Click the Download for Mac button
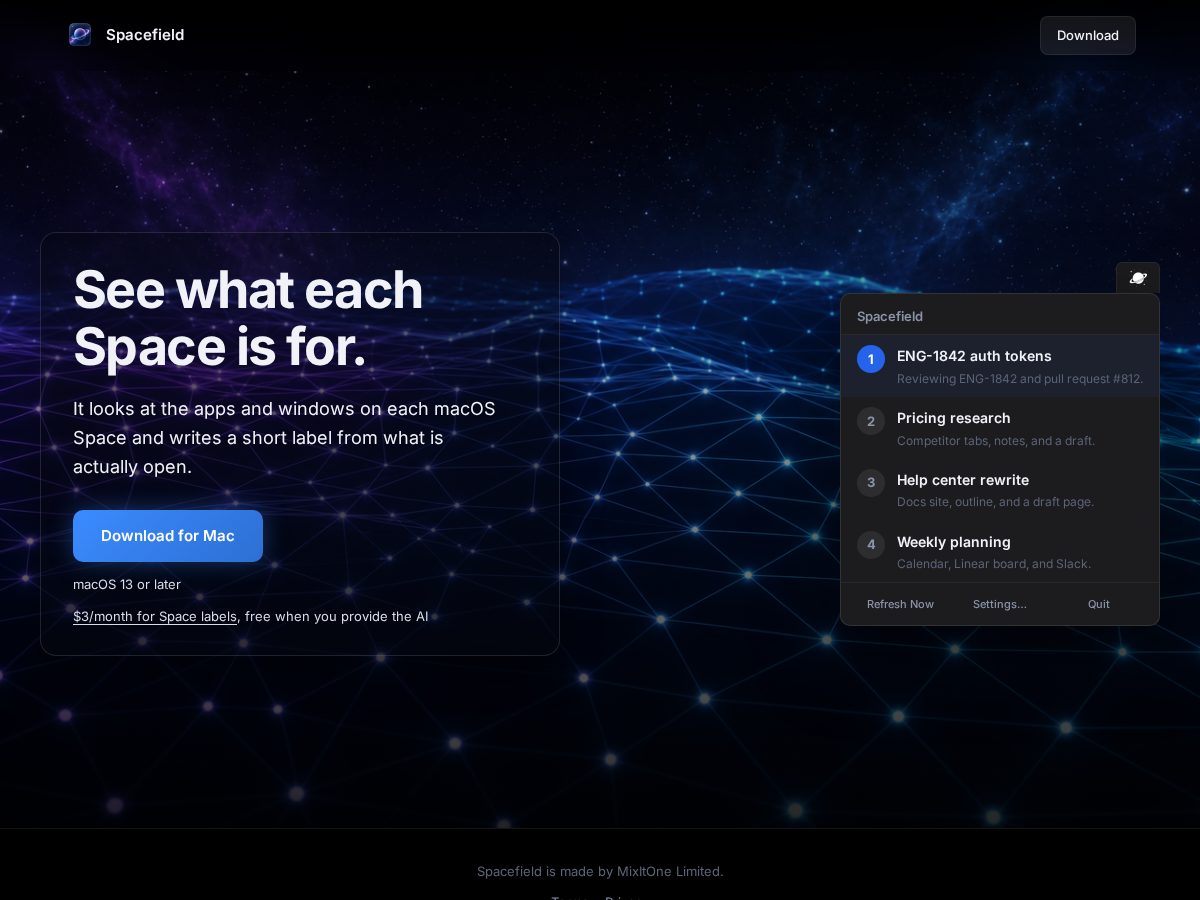This screenshot has width=1200, height=900. pos(168,536)
